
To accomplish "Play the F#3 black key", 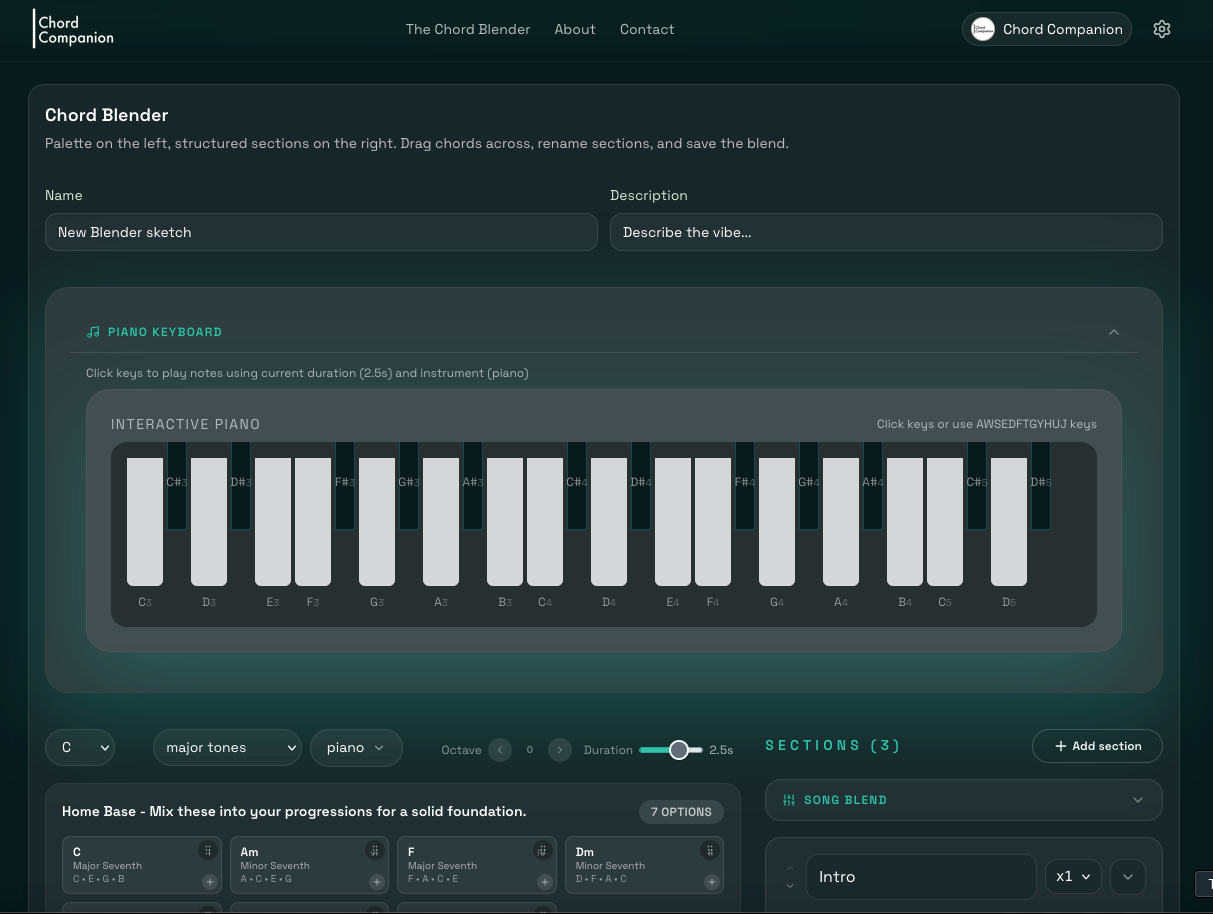I will (345, 485).
